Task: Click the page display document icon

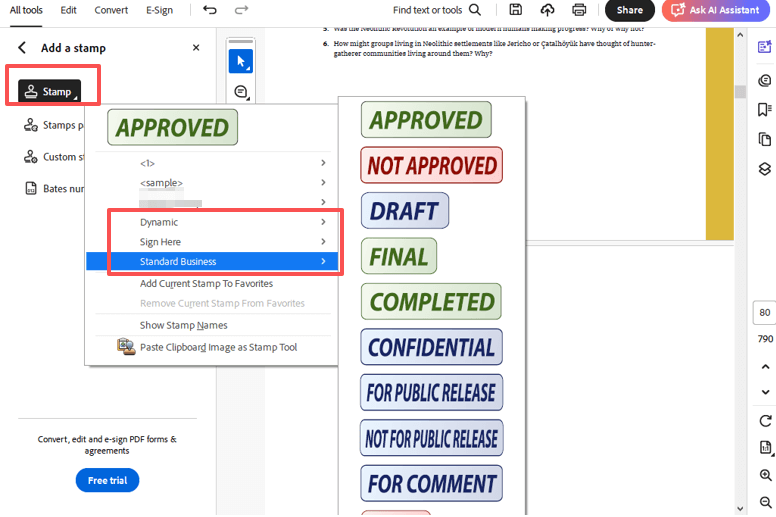Action: (765, 448)
